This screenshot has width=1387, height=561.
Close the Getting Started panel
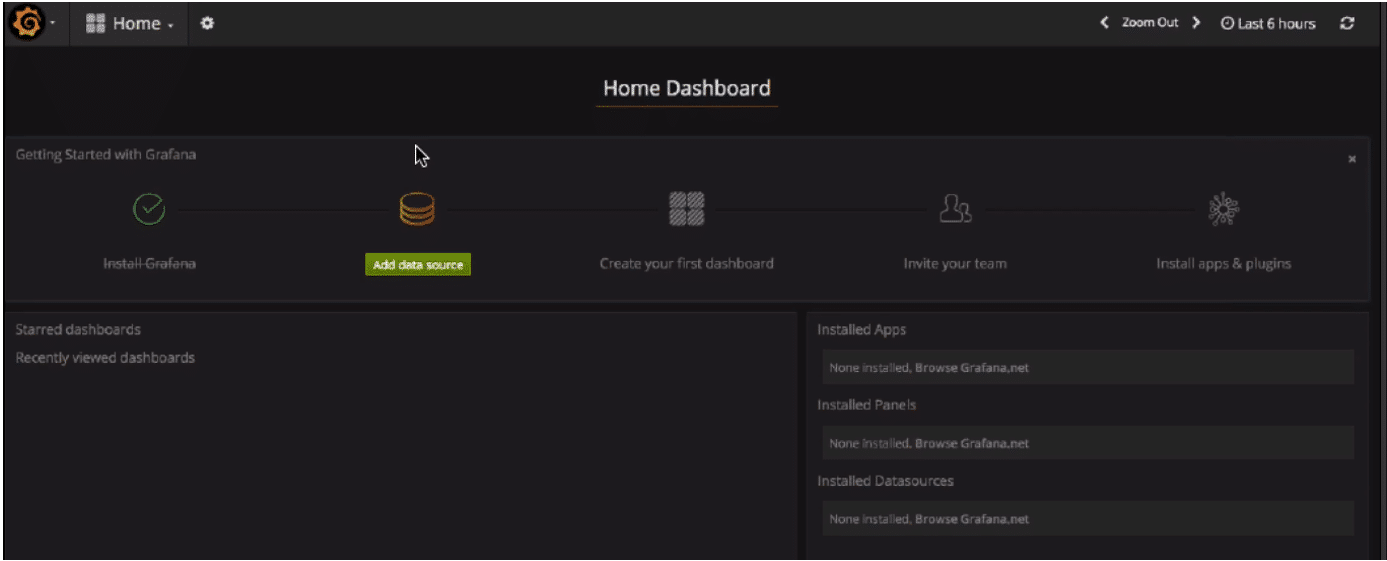click(x=1352, y=159)
